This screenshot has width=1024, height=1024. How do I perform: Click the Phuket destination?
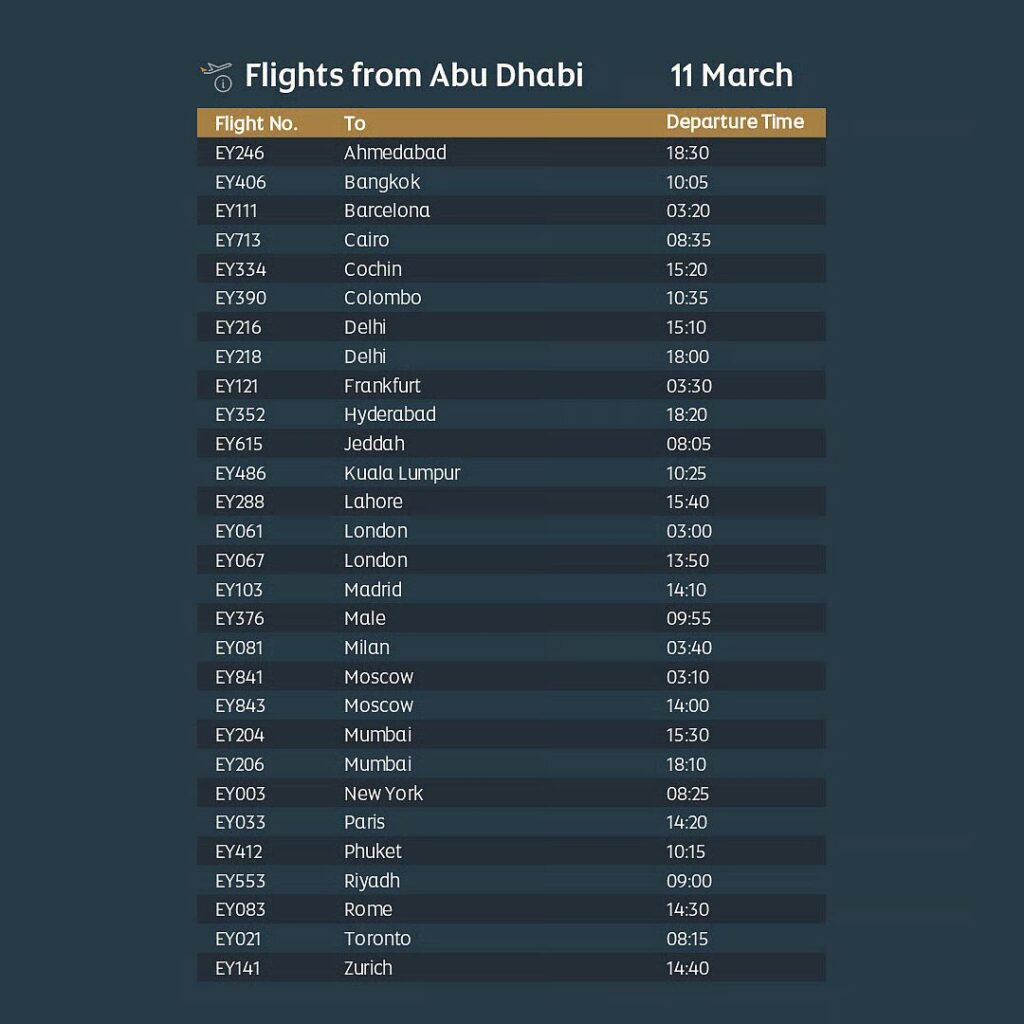373,852
